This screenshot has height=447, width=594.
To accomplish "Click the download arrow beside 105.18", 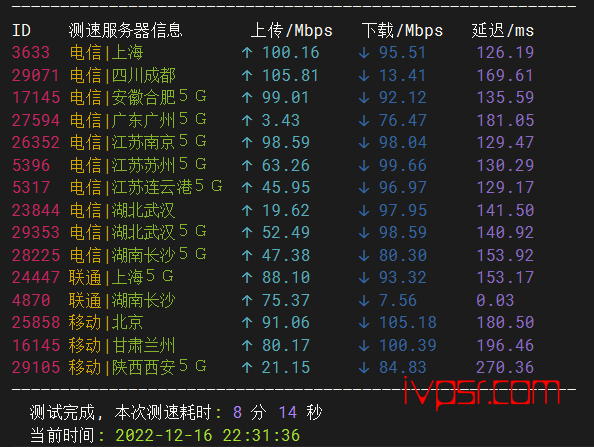I will coord(364,323).
